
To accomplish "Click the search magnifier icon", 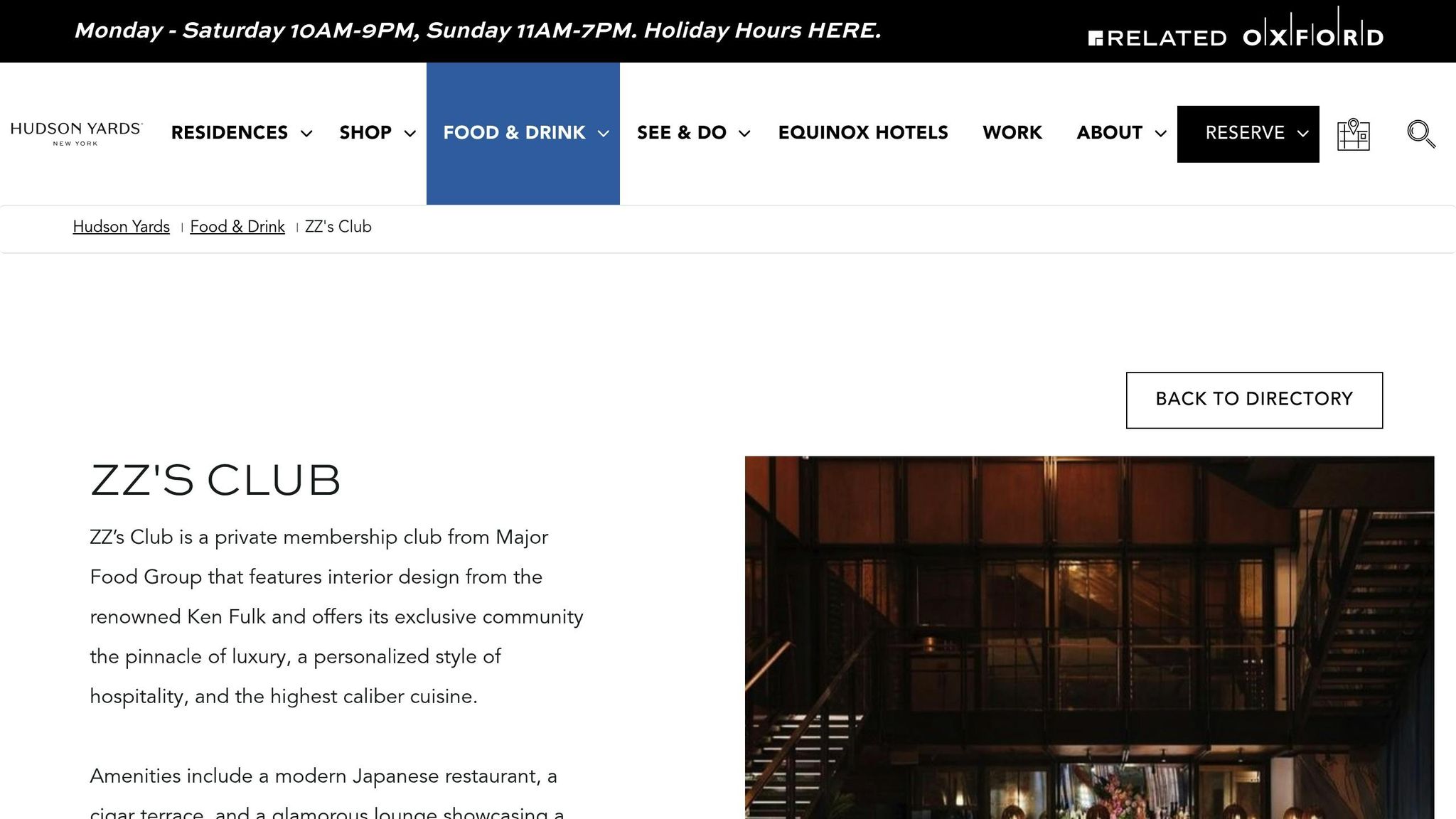I will pyautogui.click(x=1420, y=134).
